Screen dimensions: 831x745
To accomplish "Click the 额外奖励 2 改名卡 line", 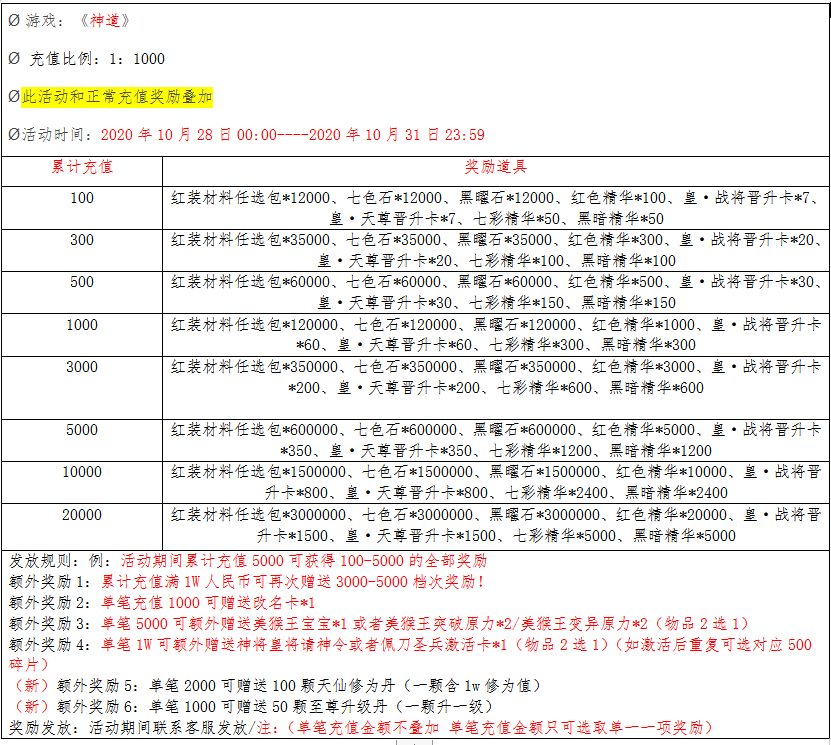I will (162, 602).
